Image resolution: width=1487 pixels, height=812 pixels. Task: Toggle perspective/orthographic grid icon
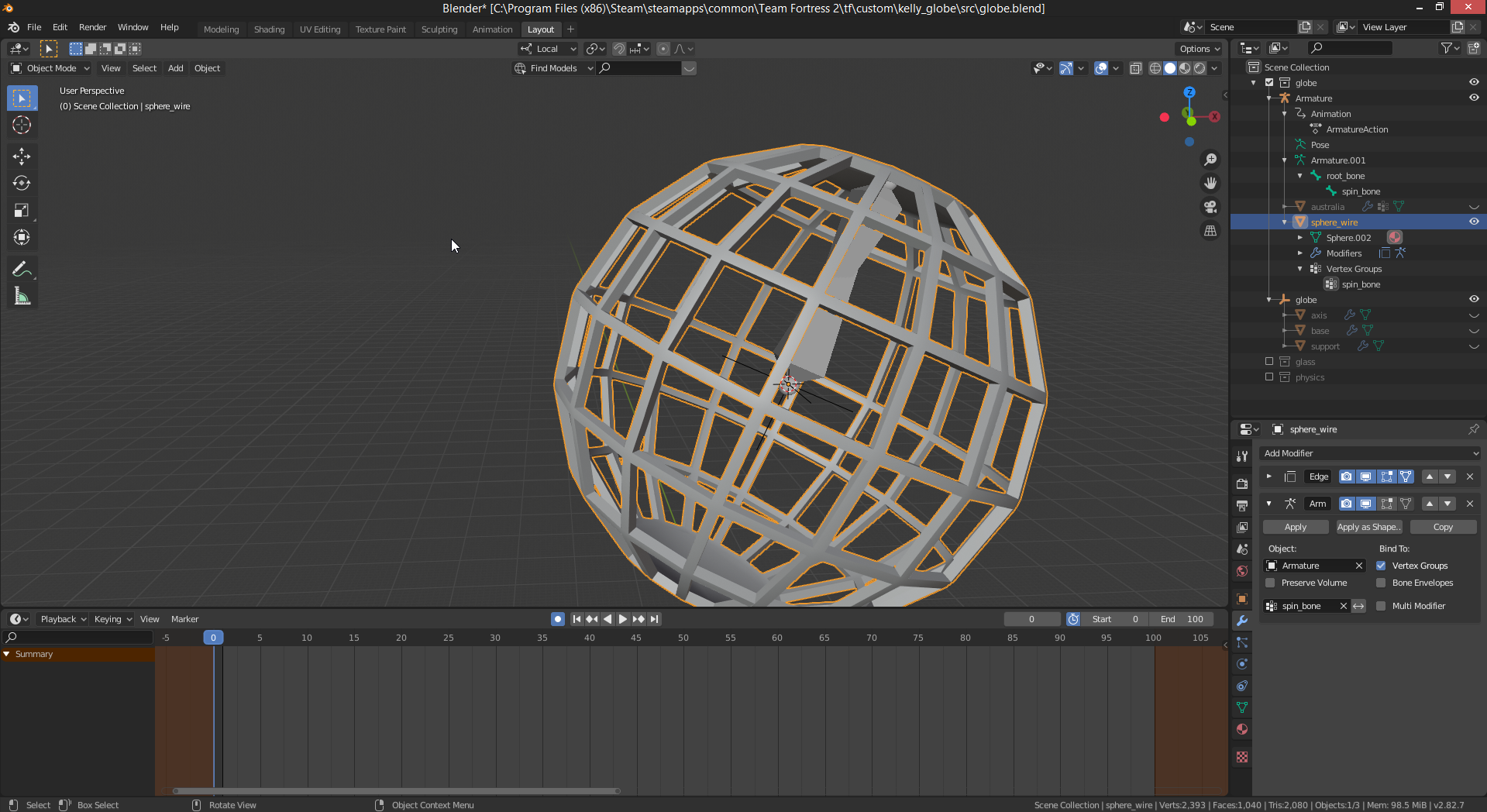click(x=1210, y=231)
